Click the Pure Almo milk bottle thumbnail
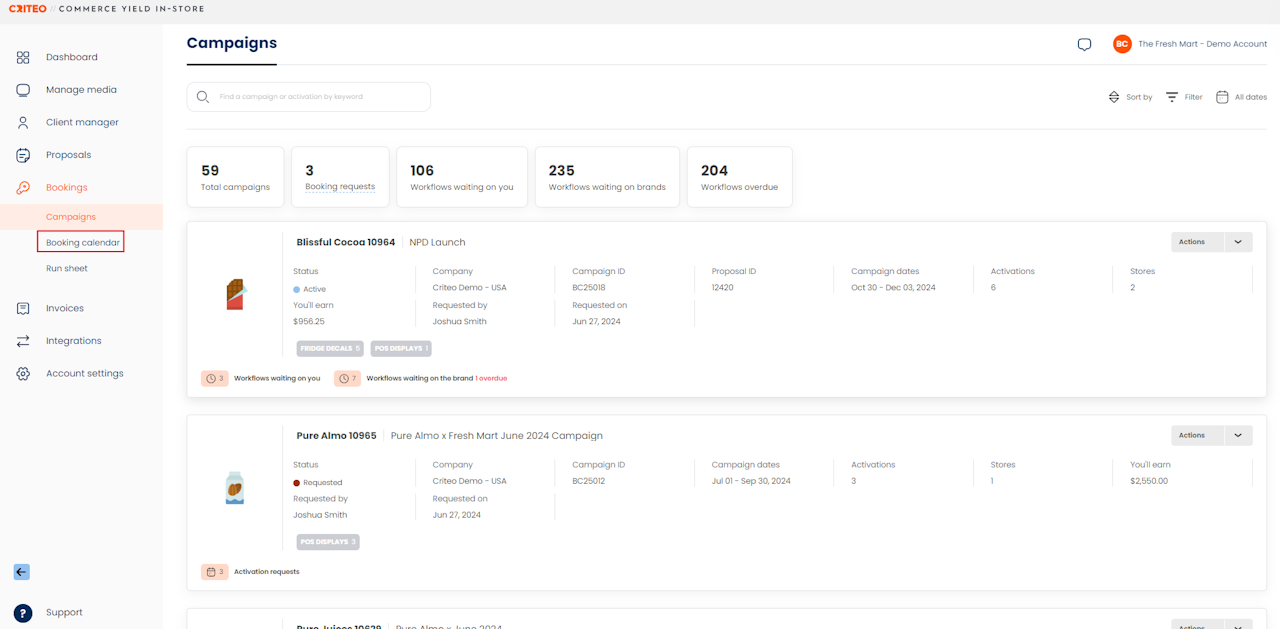 [x=235, y=487]
